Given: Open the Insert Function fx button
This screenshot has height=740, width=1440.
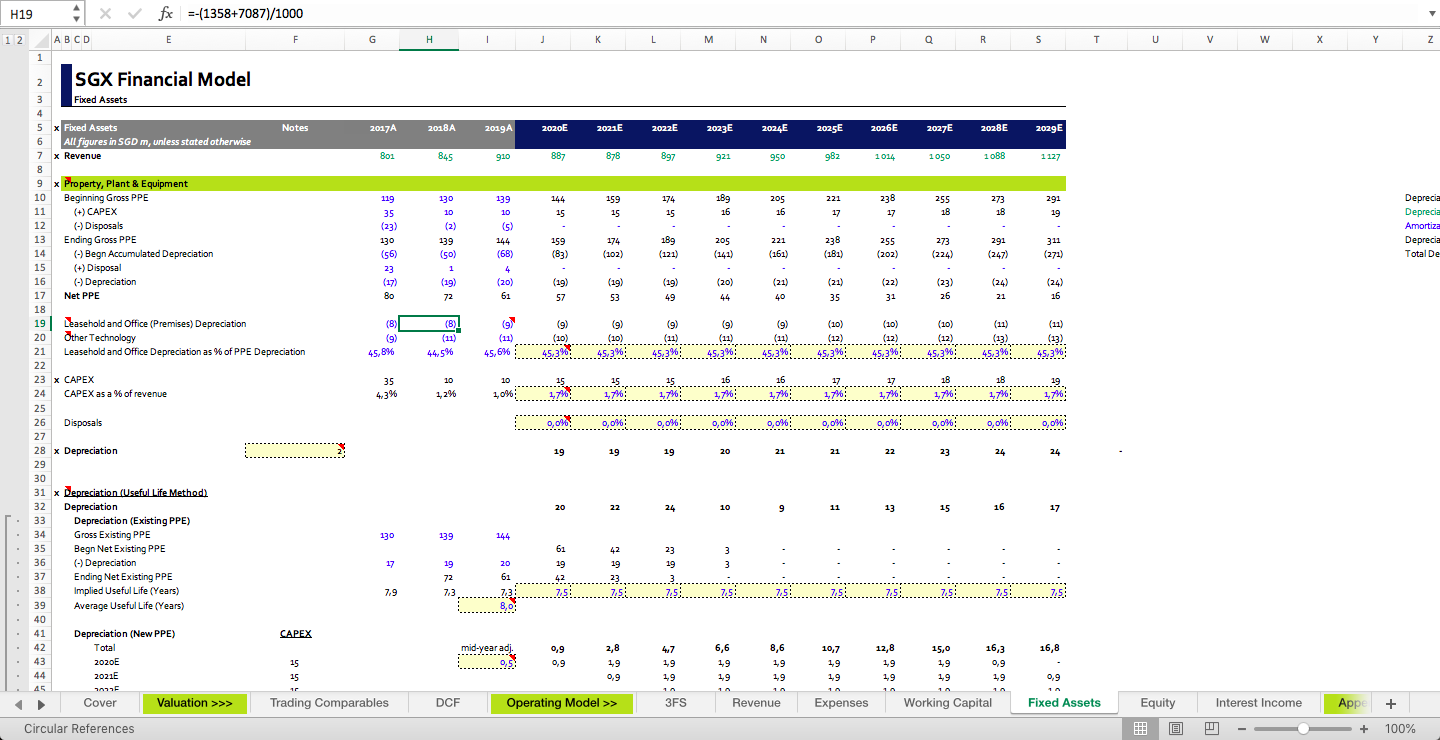Looking at the screenshot, I should (166, 14).
